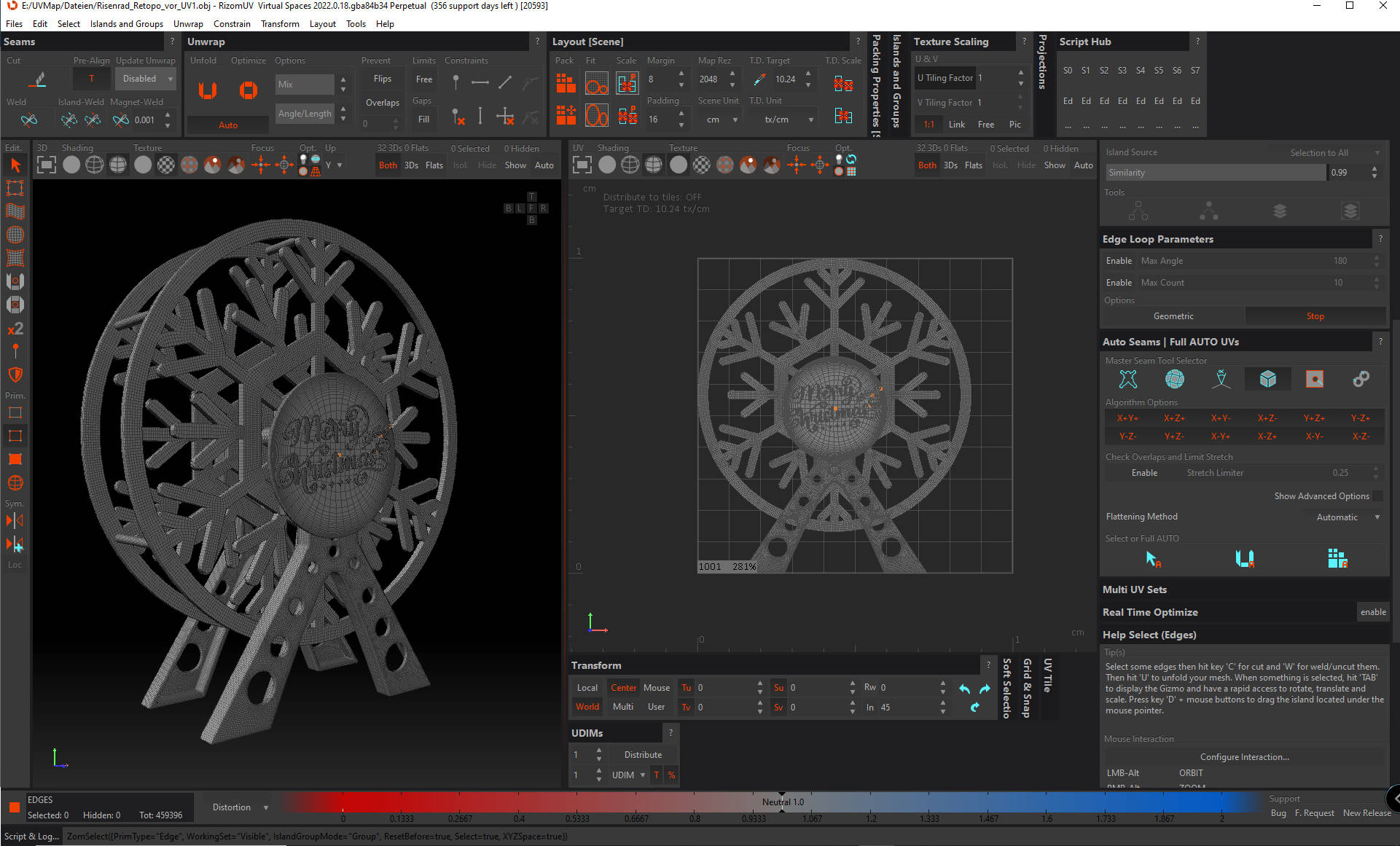Click the Similarity slider bar

1215,173
